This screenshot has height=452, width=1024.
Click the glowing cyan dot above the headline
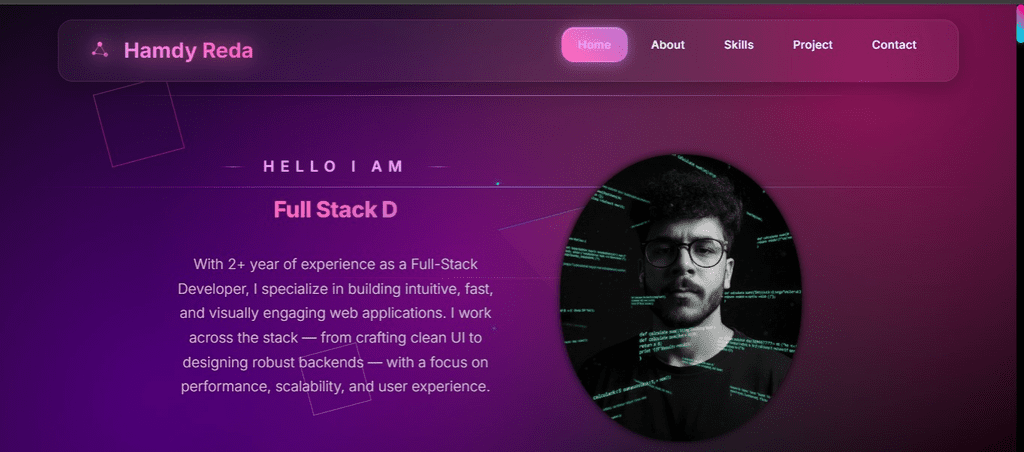[x=498, y=184]
